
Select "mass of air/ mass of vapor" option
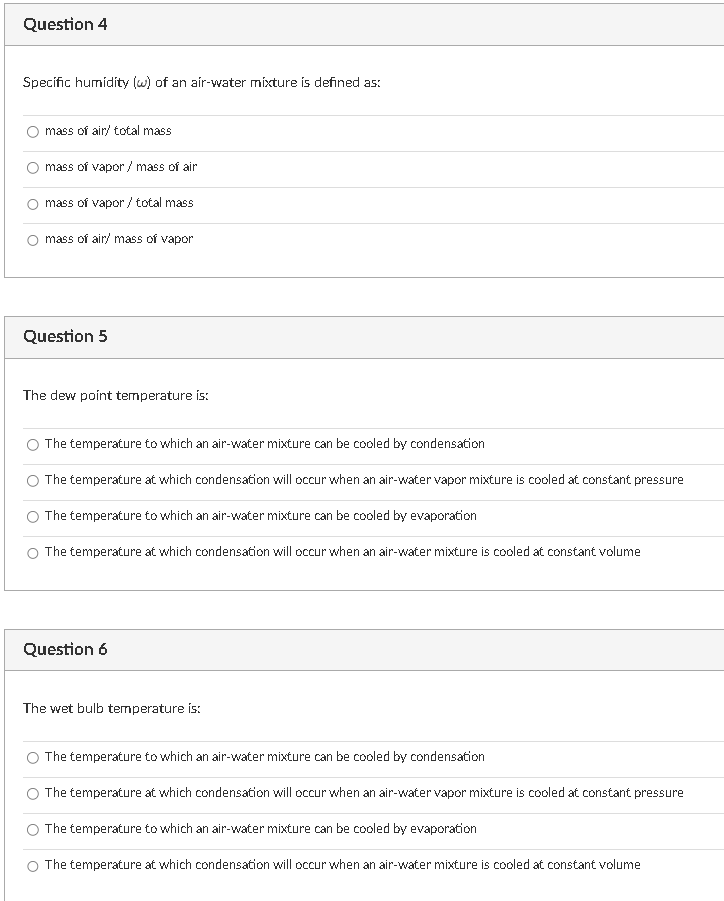pyautogui.click(x=33, y=239)
